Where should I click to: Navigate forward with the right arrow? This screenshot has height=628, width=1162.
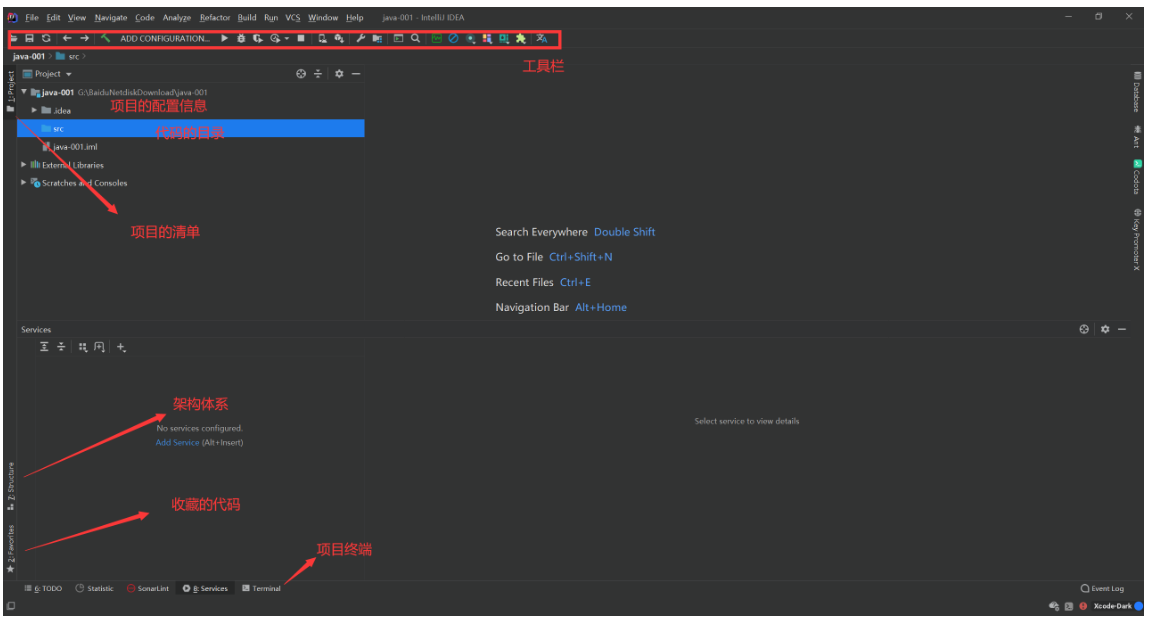click(84, 38)
